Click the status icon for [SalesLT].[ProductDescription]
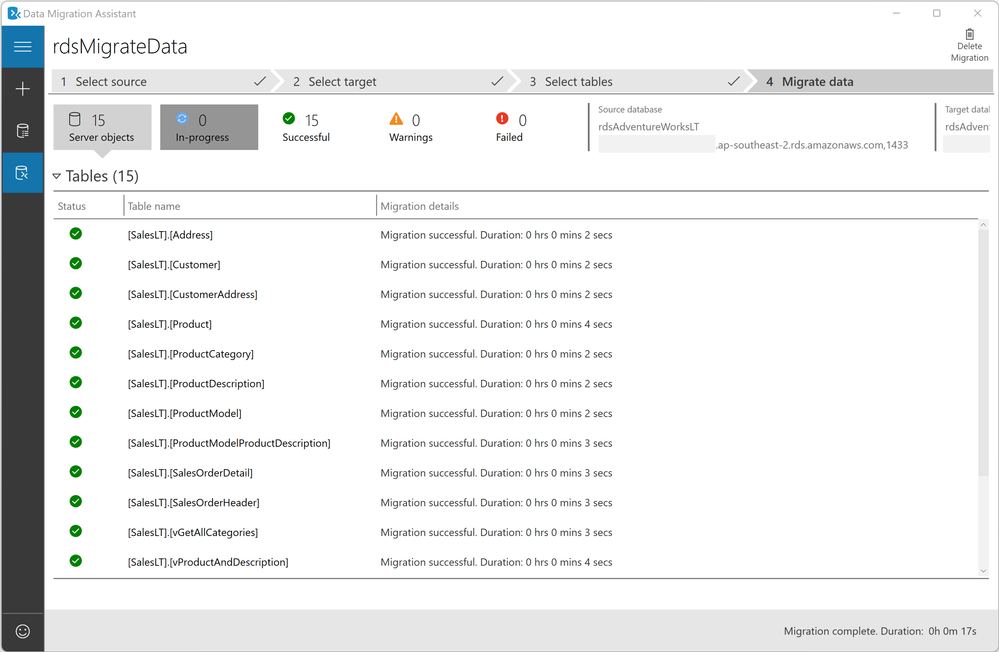 point(76,382)
